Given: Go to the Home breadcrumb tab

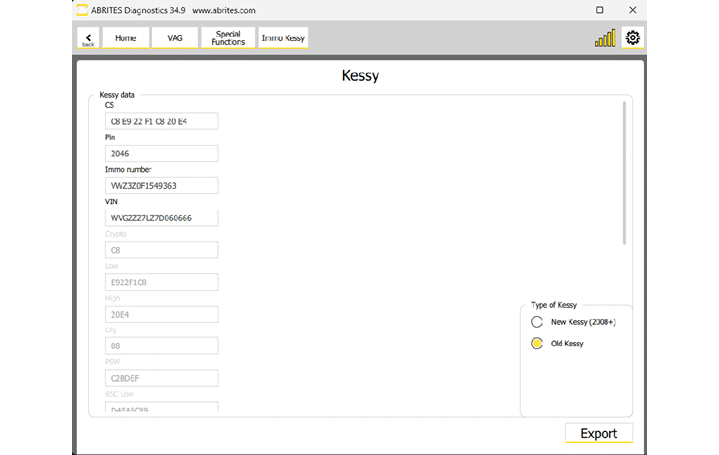Looking at the screenshot, I should (125, 38).
